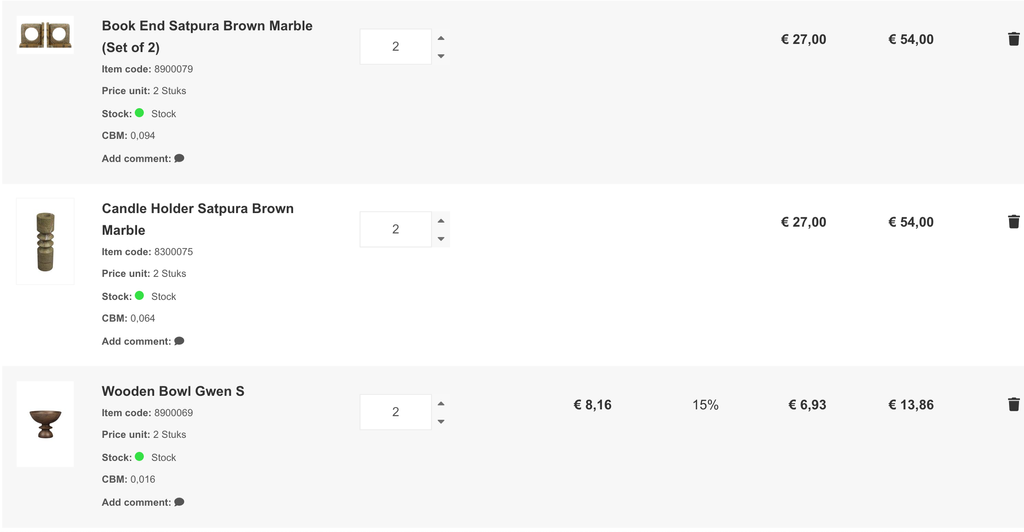Decrease quantity of Book End Satpura

[441, 56]
